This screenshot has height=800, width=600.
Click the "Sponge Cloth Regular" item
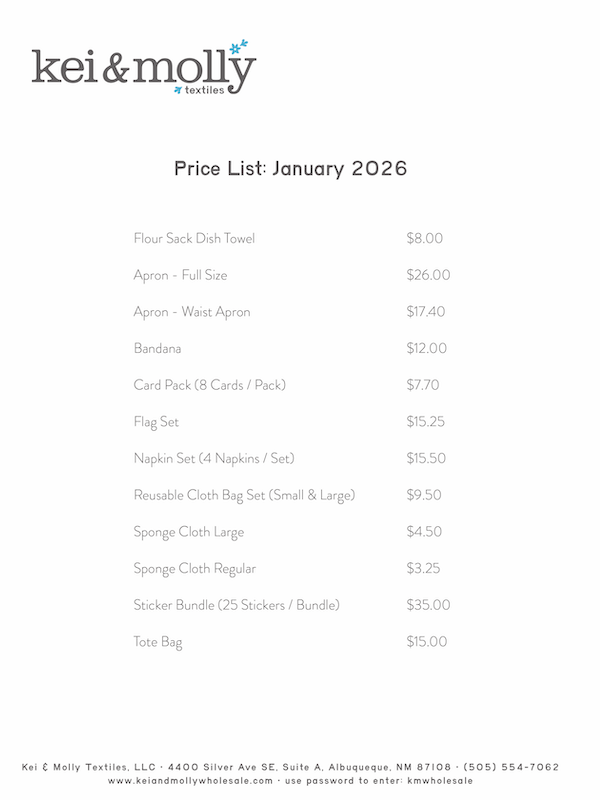[x=194, y=568]
